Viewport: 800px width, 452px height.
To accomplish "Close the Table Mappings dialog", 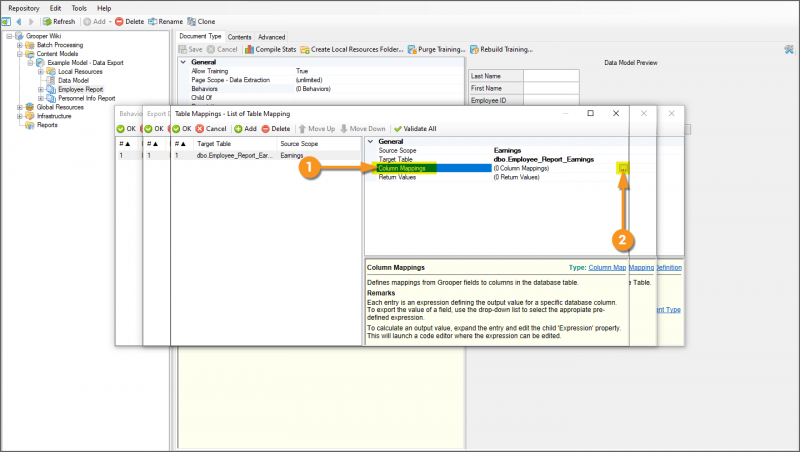I will coord(616,113).
